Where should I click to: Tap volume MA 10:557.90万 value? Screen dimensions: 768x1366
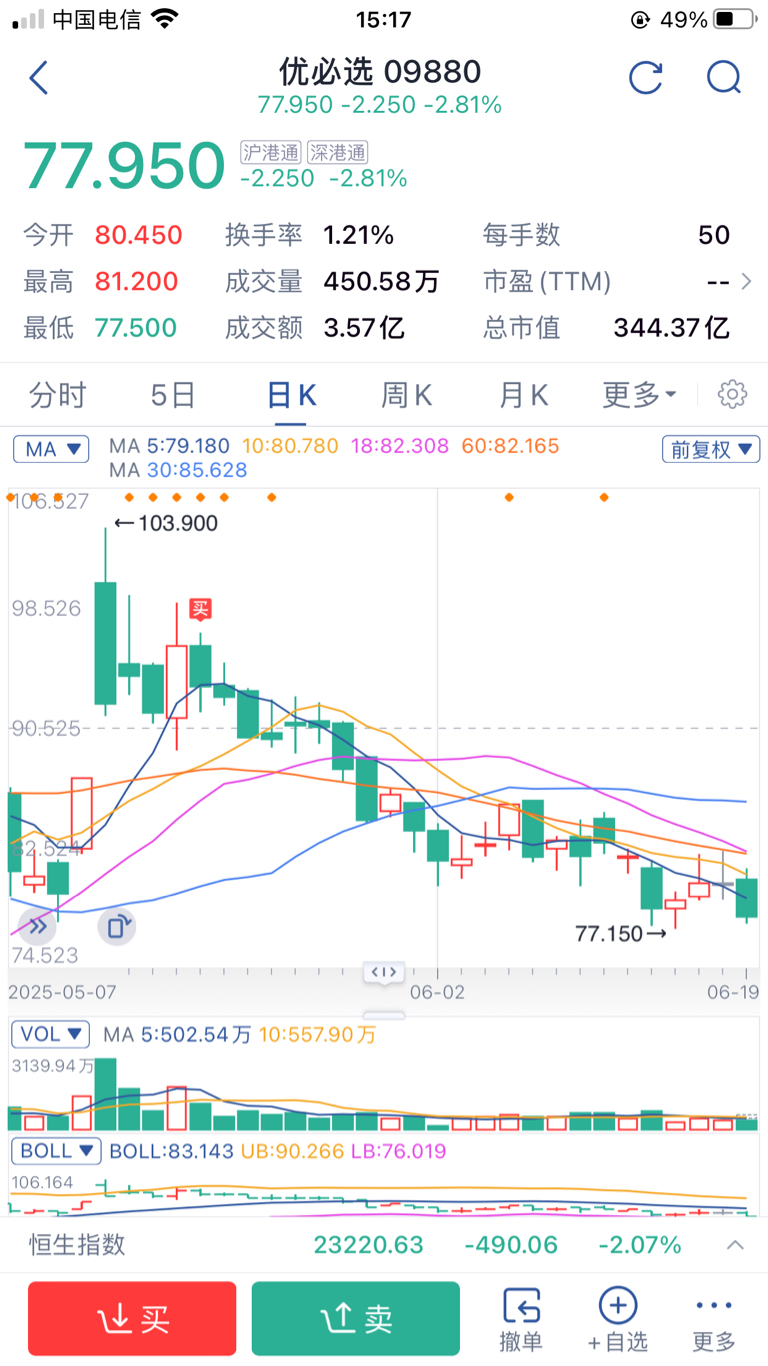pyautogui.click(x=317, y=1034)
